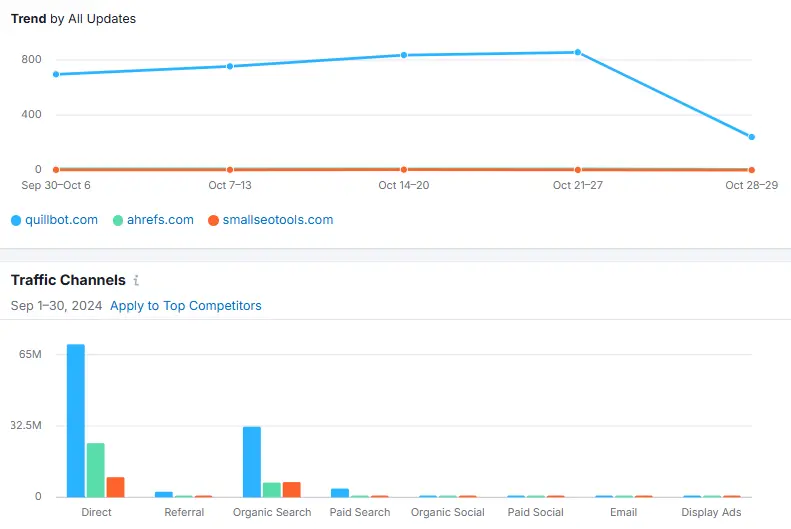Click the blue data point for Sep 30–Oct 6
Viewport: 791px width, 529px height.
click(55, 74)
